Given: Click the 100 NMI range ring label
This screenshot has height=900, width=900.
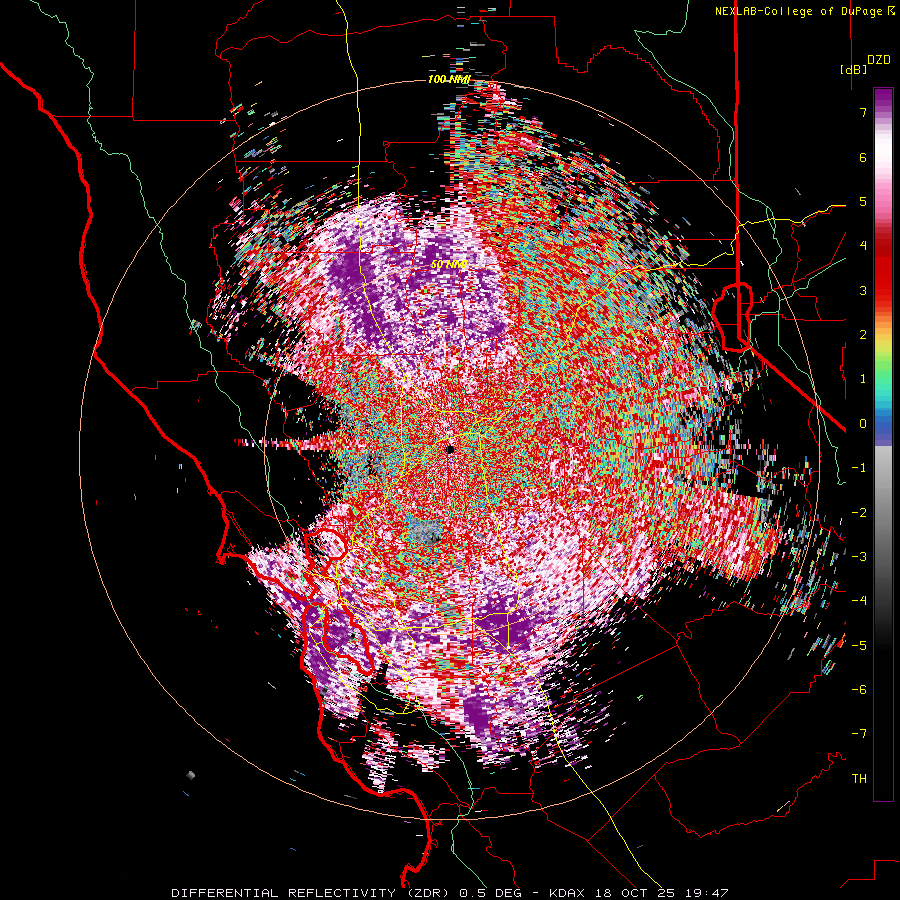Looking at the screenshot, I should 449,79.
